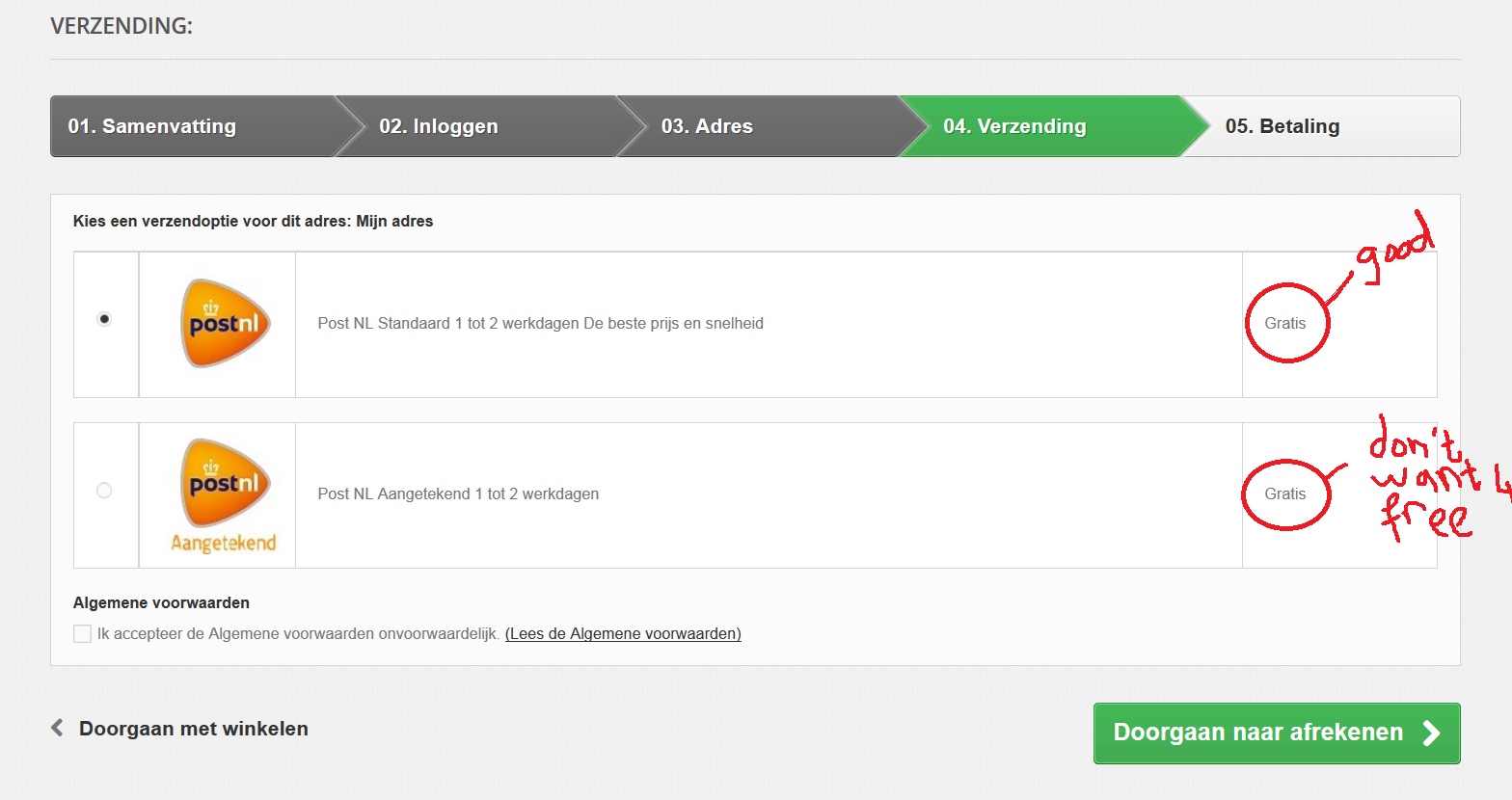Select Post NL Standaard shipping radio button
The image size is (1512, 800).
(104, 319)
